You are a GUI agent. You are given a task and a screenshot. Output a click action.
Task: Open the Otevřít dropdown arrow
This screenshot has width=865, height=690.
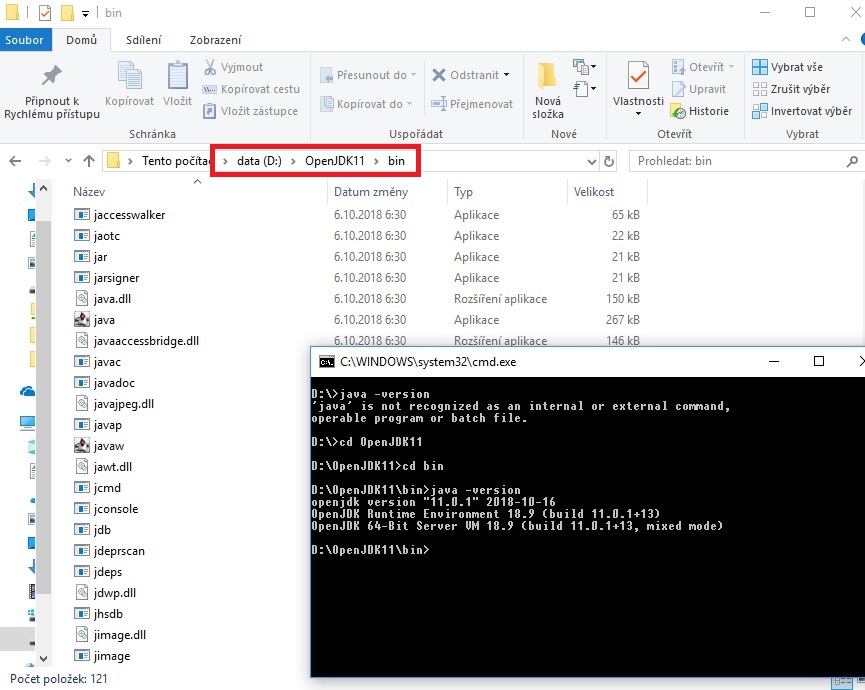point(729,66)
